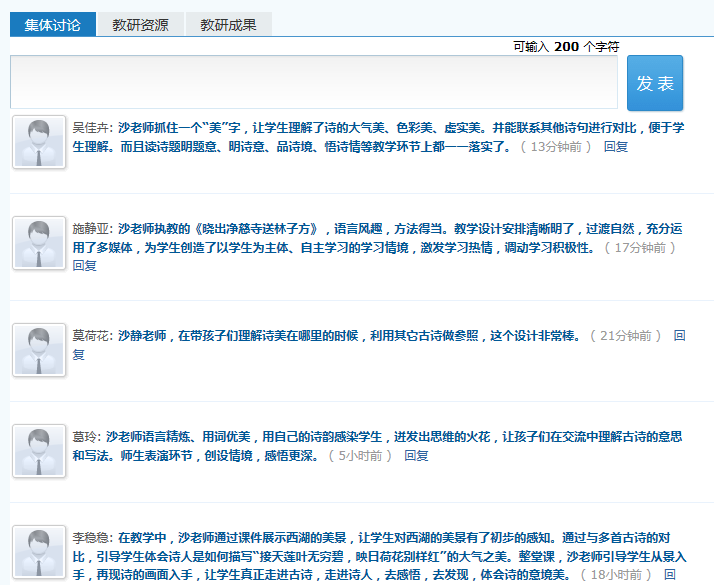Switch to the 集体讨论 tab

(x=53, y=25)
